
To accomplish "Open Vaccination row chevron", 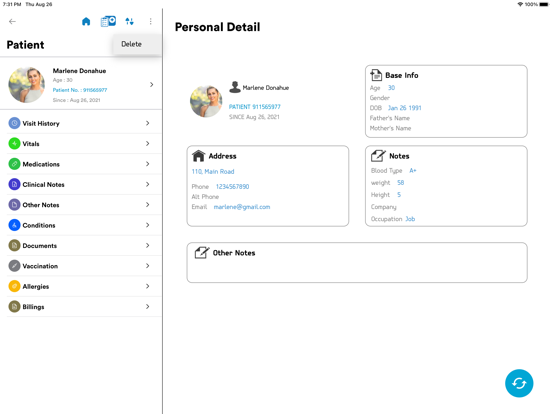I will [x=148, y=266].
